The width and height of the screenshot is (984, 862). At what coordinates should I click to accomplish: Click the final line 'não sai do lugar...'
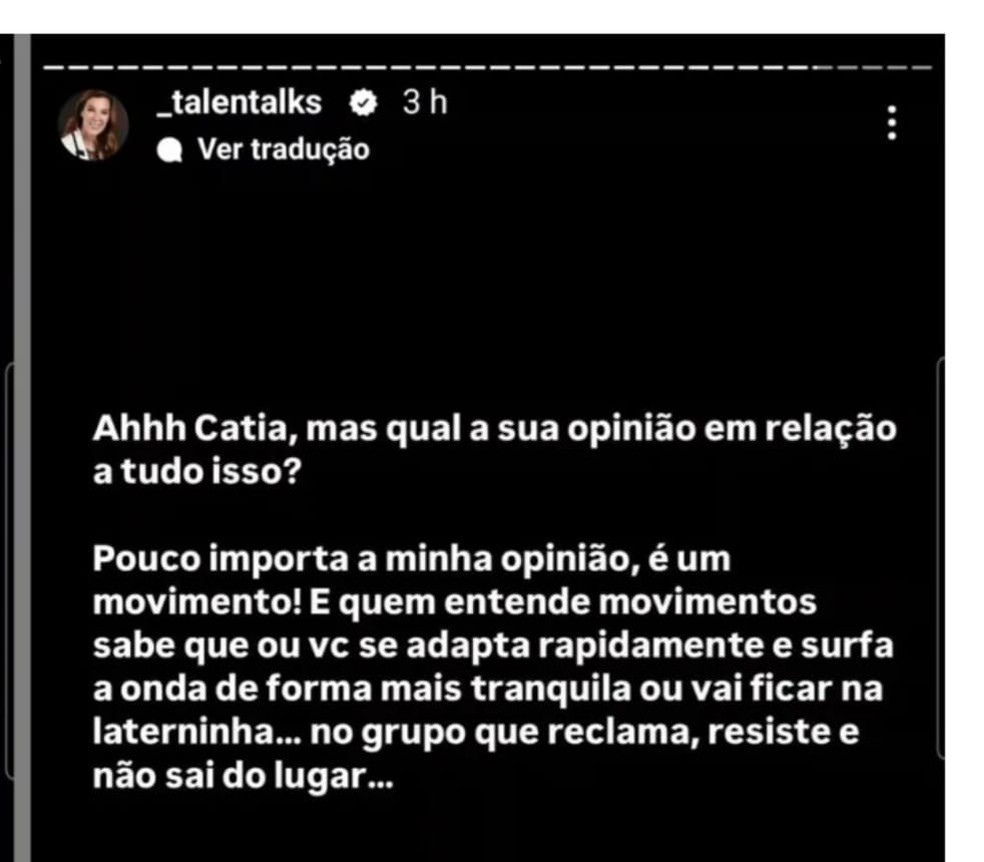tap(243, 777)
